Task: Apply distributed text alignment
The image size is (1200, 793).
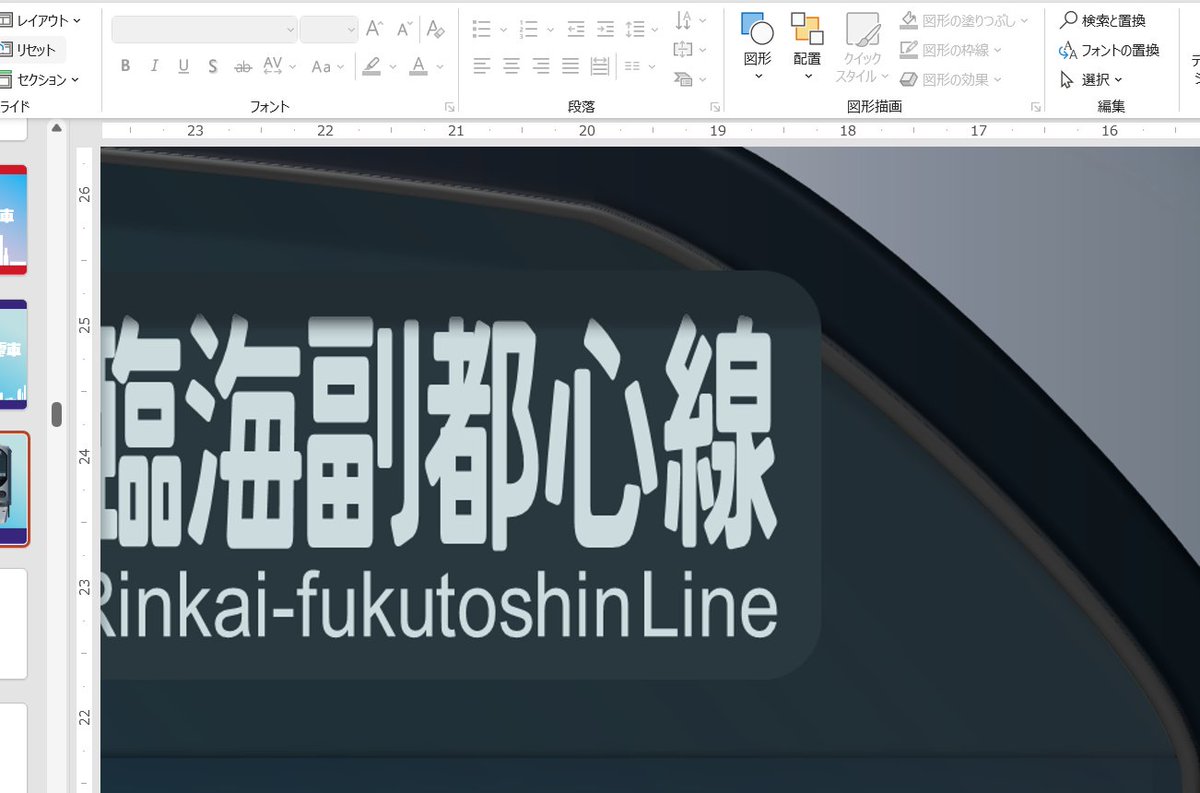Action: (600, 67)
